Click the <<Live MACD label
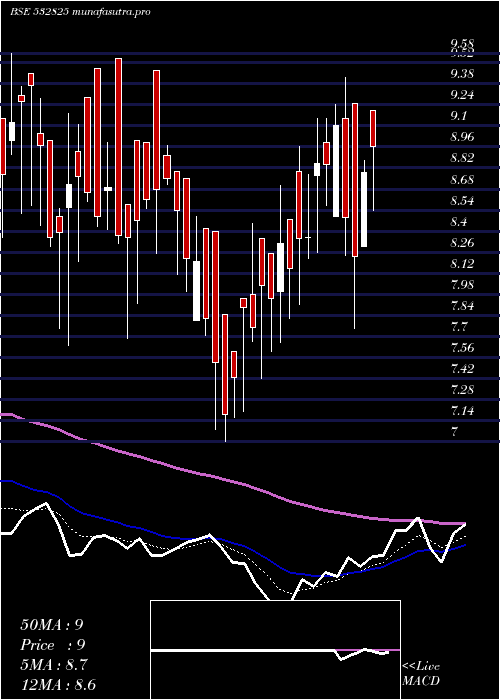This screenshot has height=700, width=500. pos(421,674)
